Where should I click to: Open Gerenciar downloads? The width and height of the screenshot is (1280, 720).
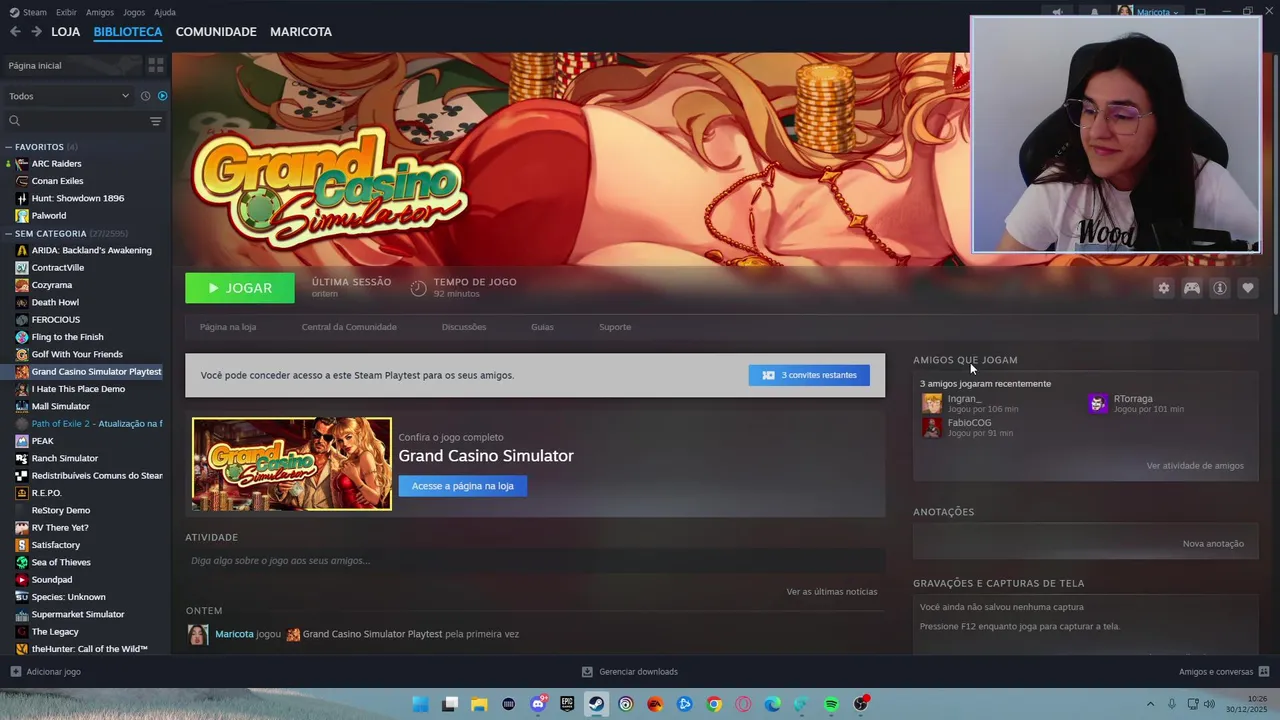coord(630,672)
